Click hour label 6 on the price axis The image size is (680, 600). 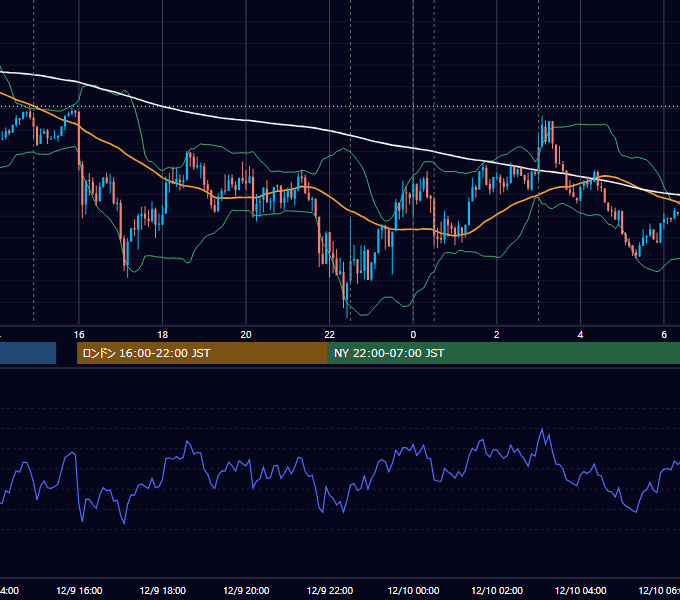tap(664, 335)
